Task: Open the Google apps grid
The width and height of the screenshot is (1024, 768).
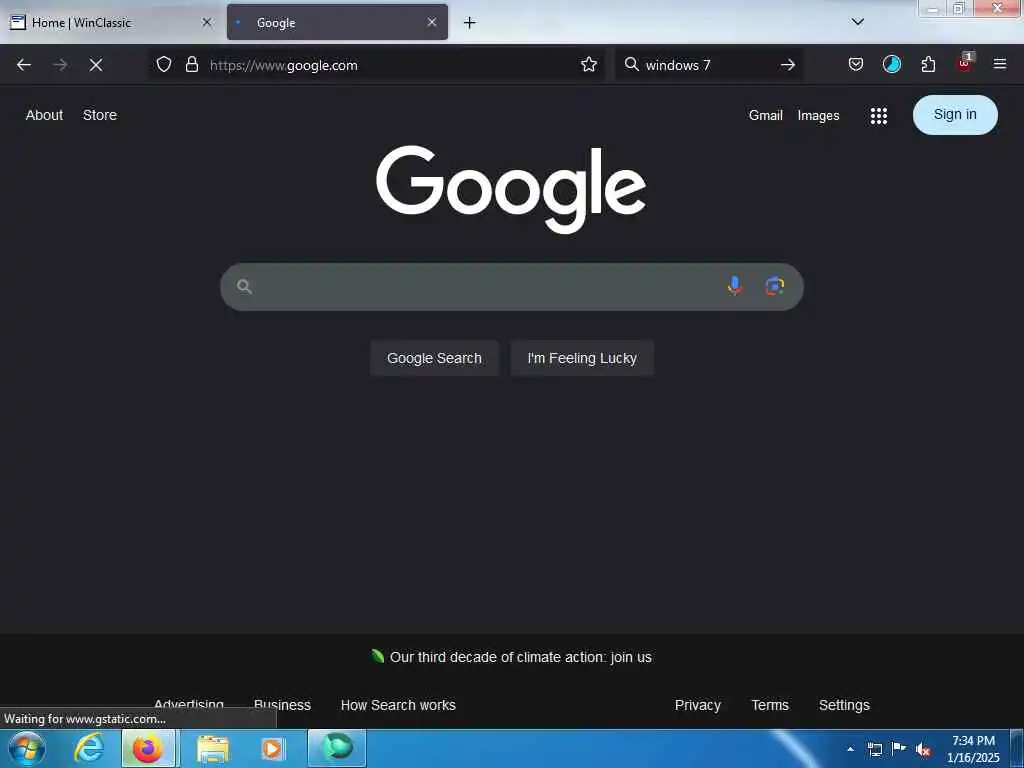Action: tap(879, 116)
